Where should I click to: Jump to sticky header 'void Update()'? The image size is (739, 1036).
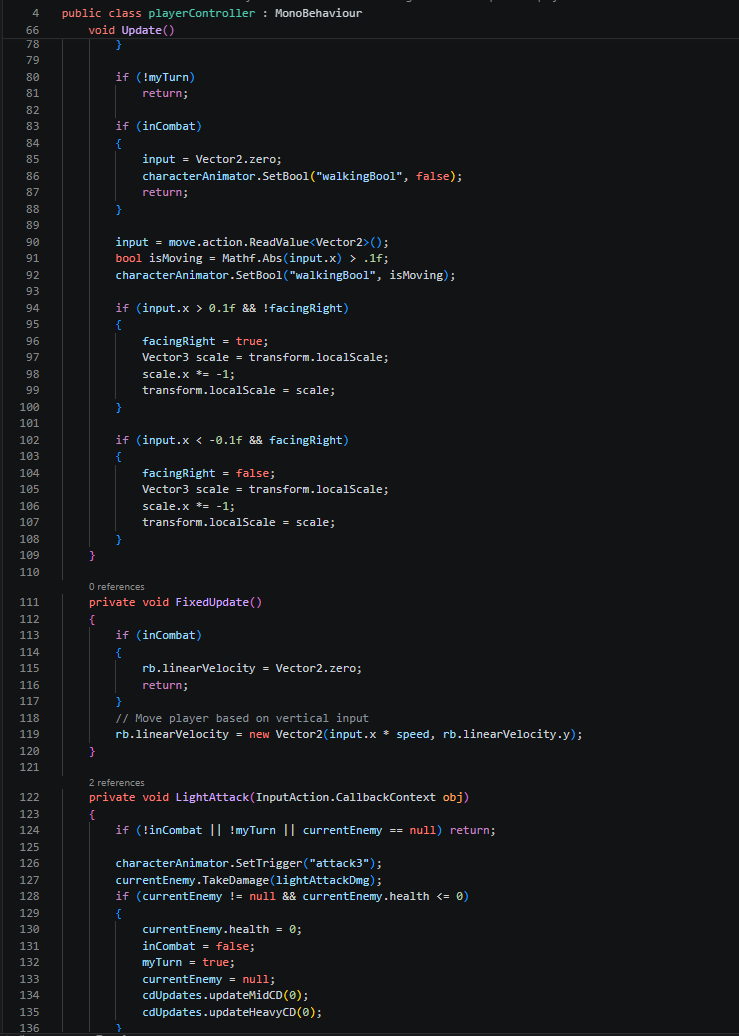click(132, 30)
